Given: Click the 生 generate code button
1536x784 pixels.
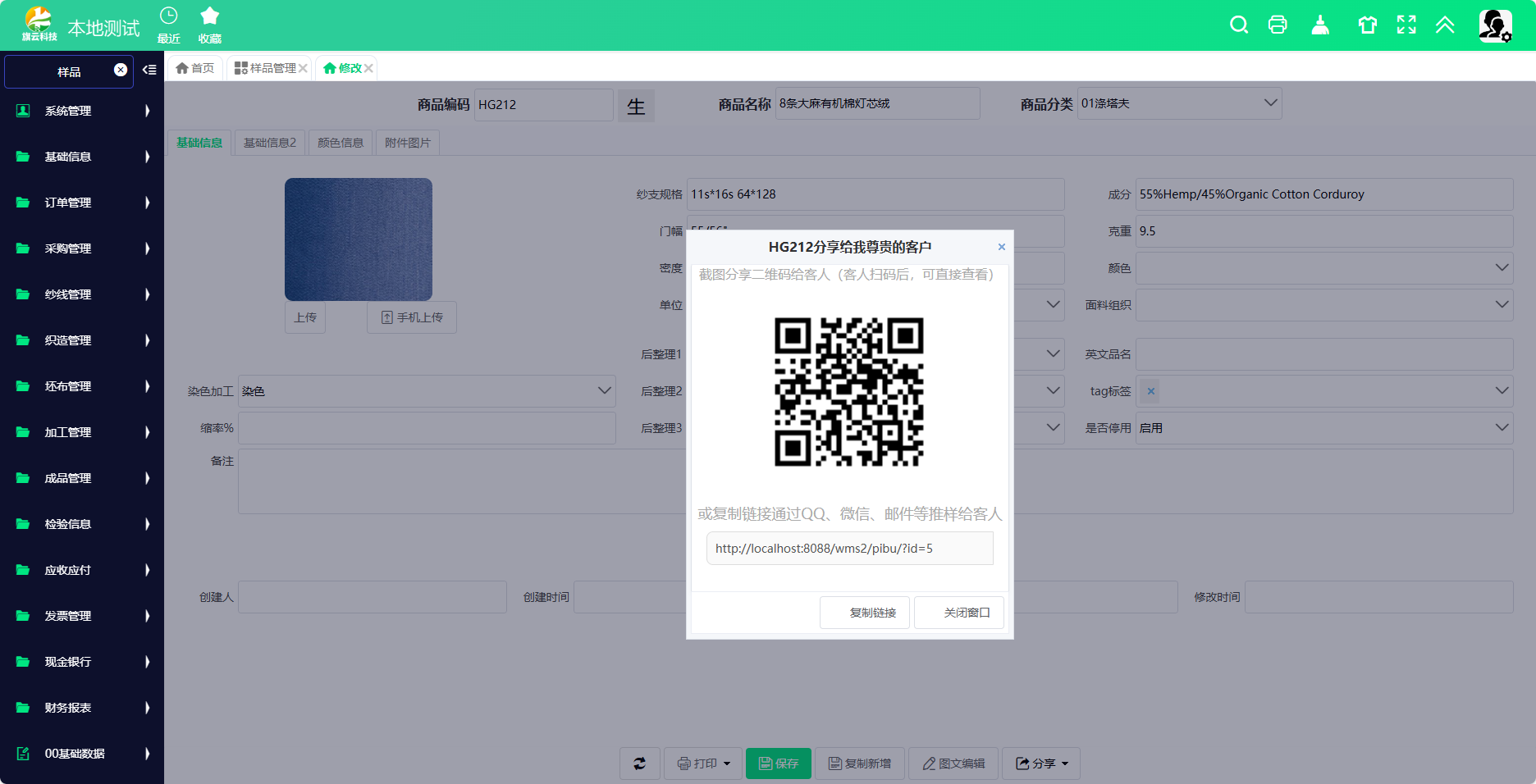Looking at the screenshot, I should click(x=636, y=106).
